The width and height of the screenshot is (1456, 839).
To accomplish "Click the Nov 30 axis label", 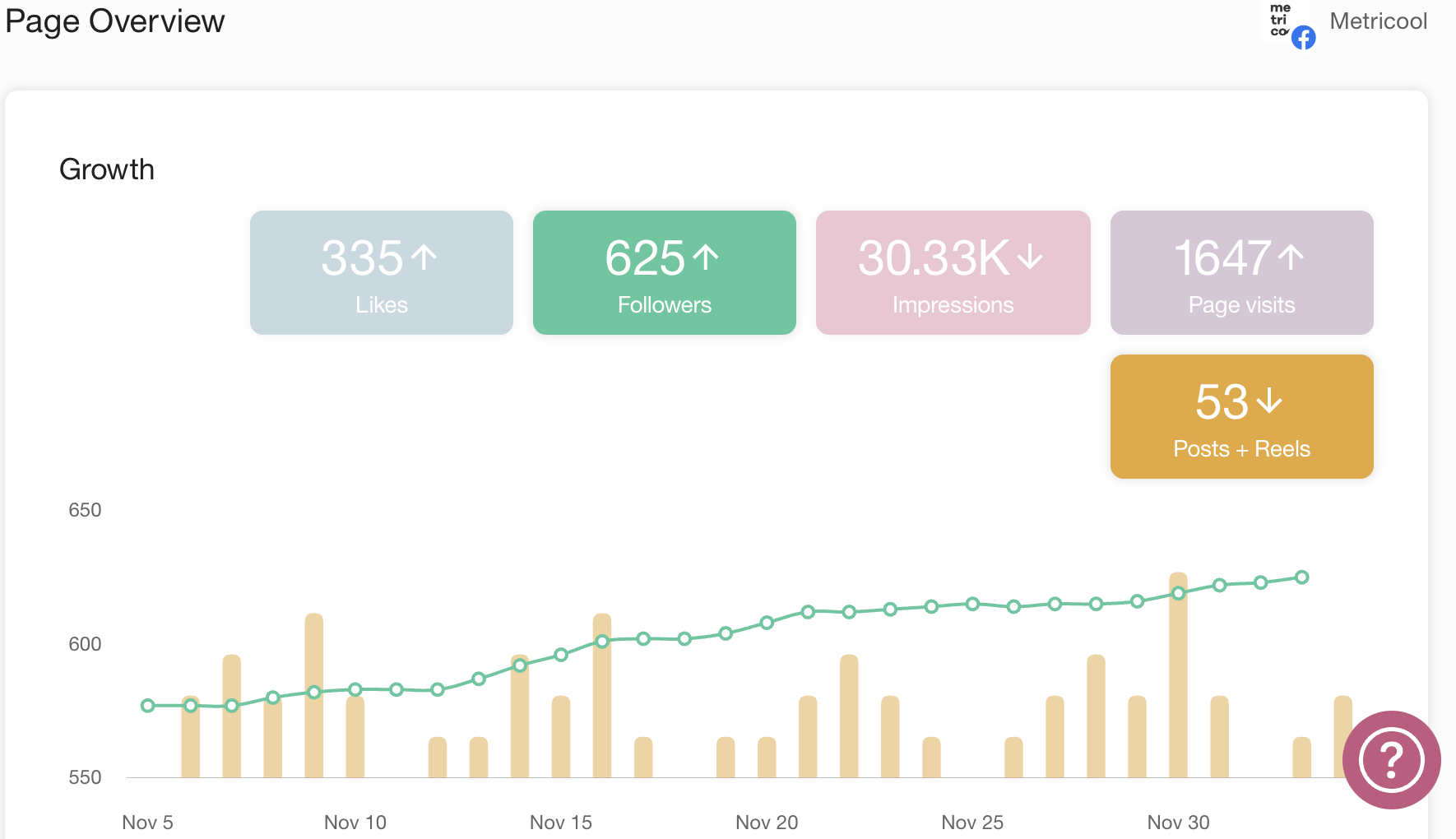I will click(1179, 823).
